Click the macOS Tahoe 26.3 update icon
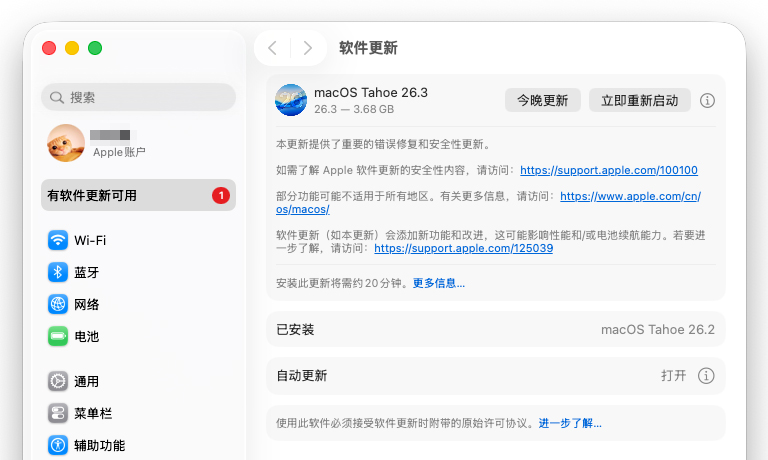This screenshot has width=768, height=460. click(291, 100)
